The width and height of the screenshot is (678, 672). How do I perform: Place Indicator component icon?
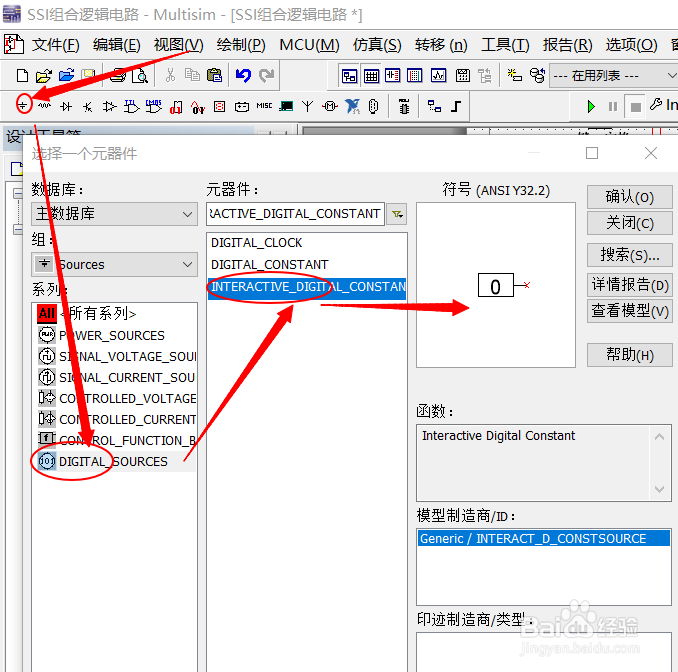[x=220, y=106]
